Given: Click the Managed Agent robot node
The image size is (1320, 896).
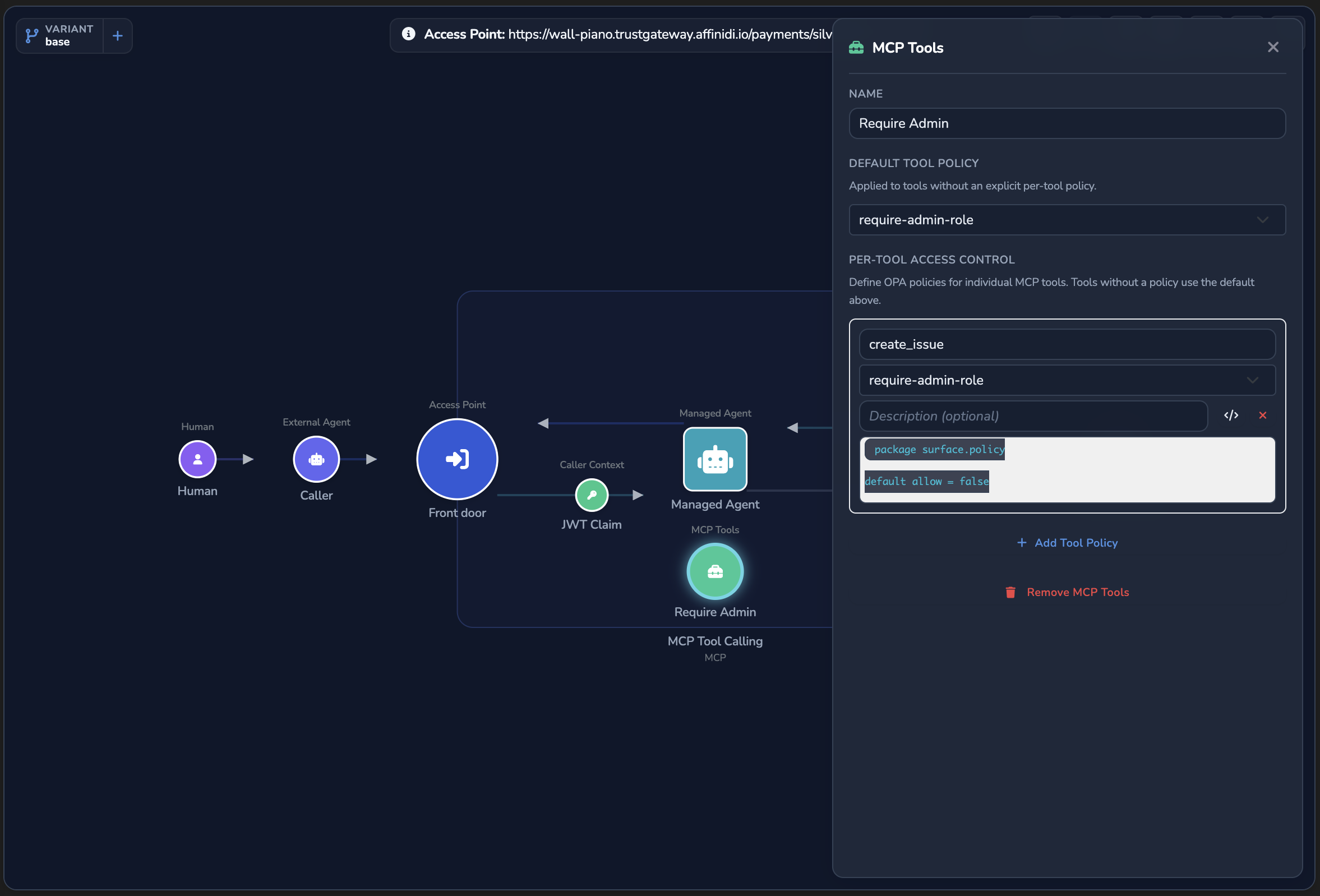Looking at the screenshot, I should click(x=715, y=459).
